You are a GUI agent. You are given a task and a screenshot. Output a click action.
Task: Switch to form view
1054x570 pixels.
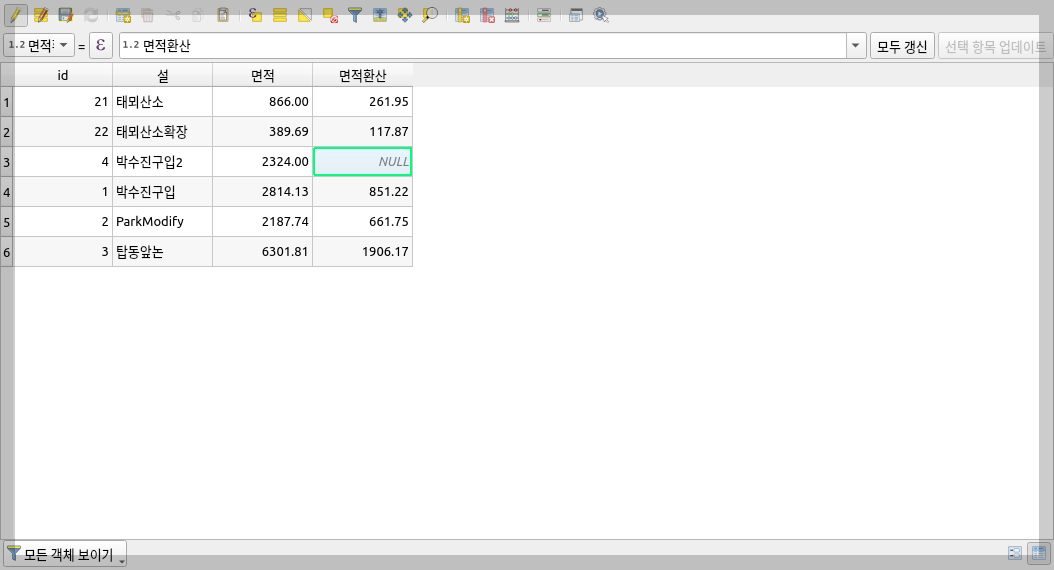pyautogui.click(x=1015, y=553)
